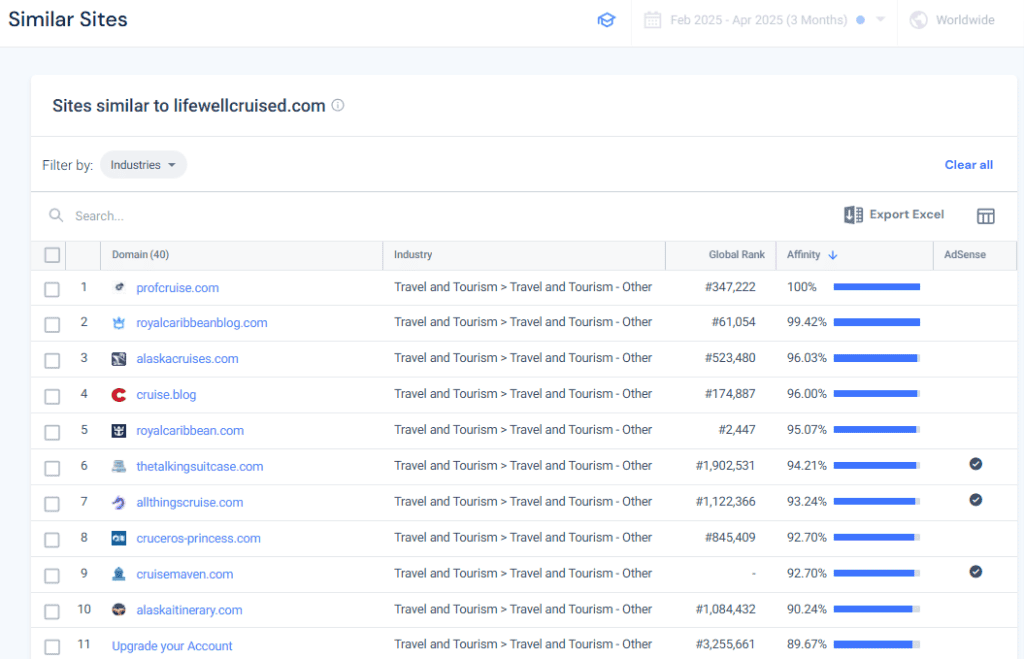Viewport: 1024px width, 659px height.
Task: Tick the allthingscruise.com checkbox
Action: tap(52, 504)
